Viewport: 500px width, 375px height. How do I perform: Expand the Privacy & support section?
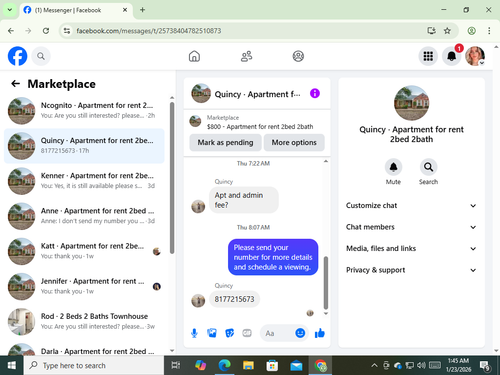click(x=411, y=270)
